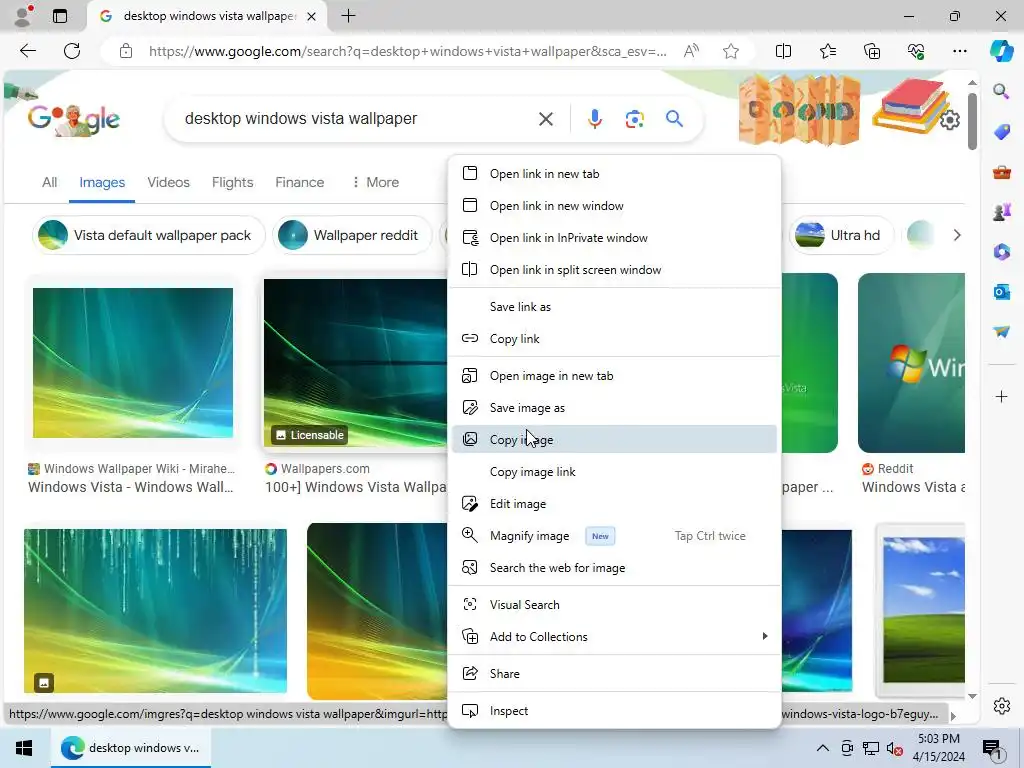Open the Collections toolbar icon
The width and height of the screenshot is (1024, 768).
[x=872, y=51]
